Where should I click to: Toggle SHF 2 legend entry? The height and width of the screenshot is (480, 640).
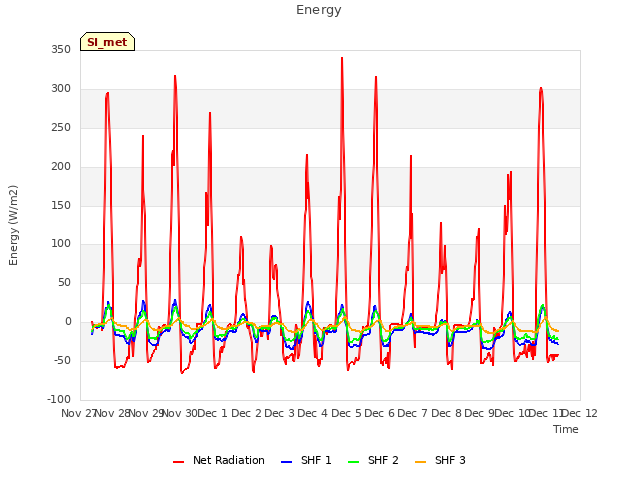[373, 460]
